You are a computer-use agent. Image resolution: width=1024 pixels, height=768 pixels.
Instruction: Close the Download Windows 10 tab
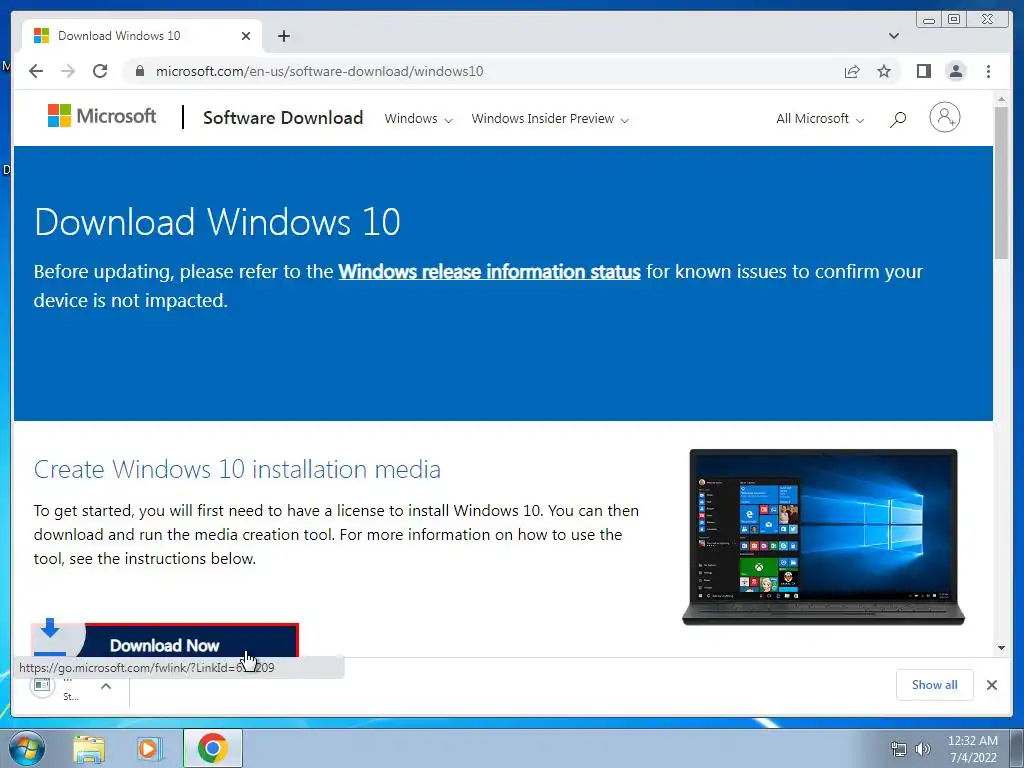pos(246,36)
